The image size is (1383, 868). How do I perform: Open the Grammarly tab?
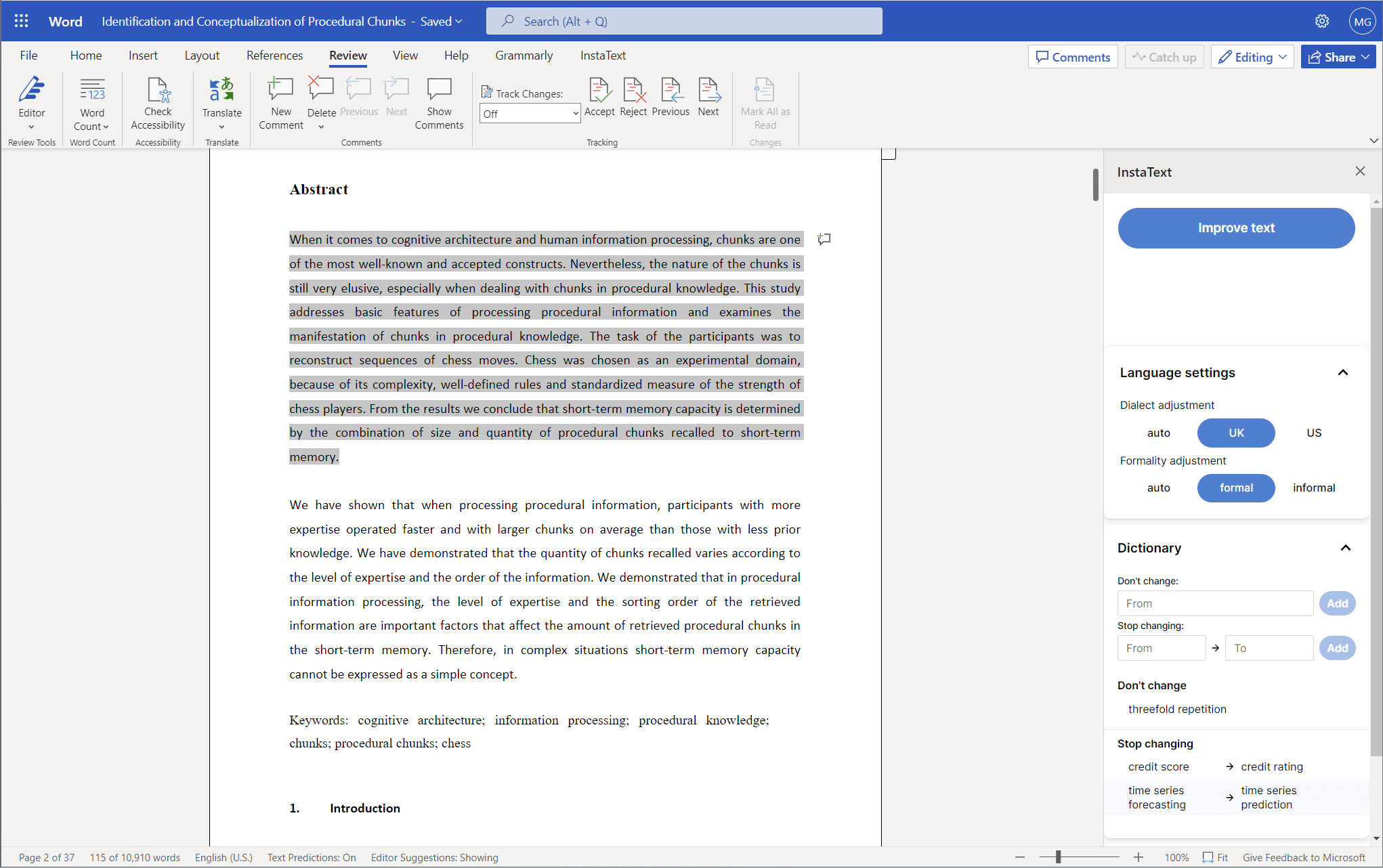pos(524,56)
